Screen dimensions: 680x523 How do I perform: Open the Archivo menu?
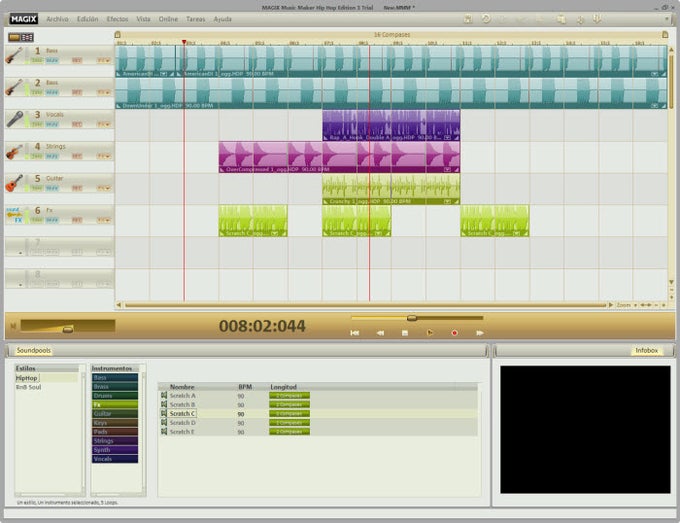(x=57, y=19)
